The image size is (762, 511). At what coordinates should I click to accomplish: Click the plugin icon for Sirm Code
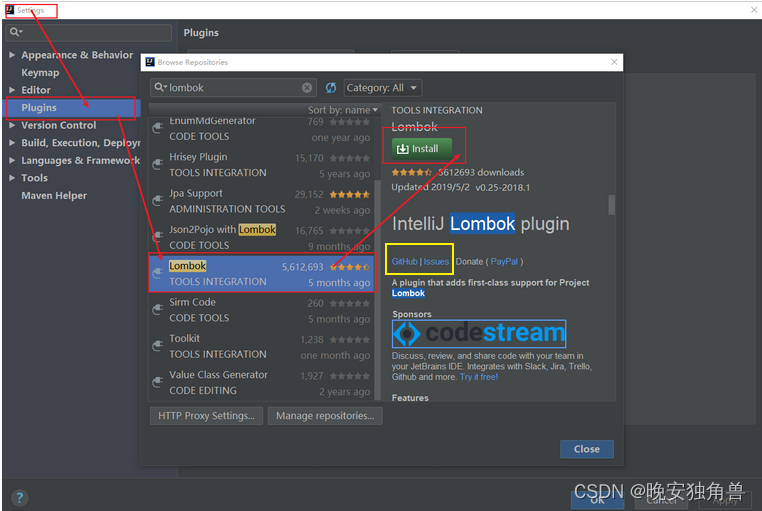(x=157, y=309)
